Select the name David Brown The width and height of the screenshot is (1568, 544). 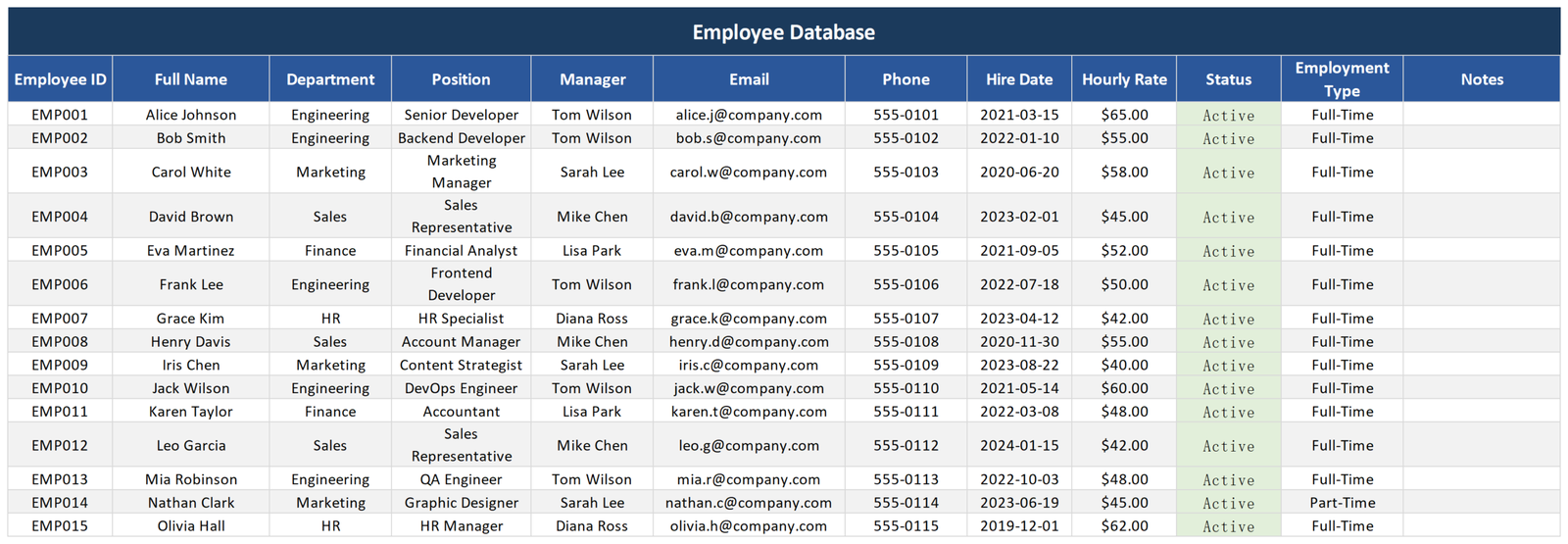click(x=191, y=217)
